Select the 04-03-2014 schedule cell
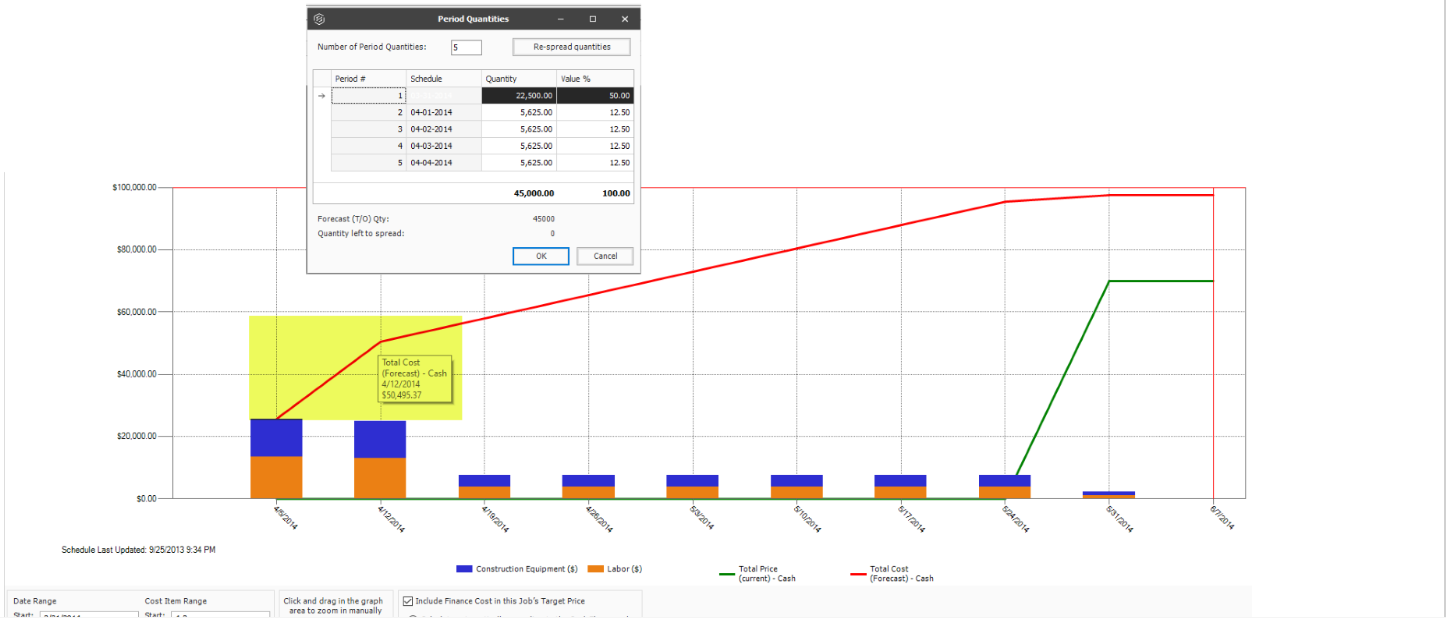 coord(444,146)
